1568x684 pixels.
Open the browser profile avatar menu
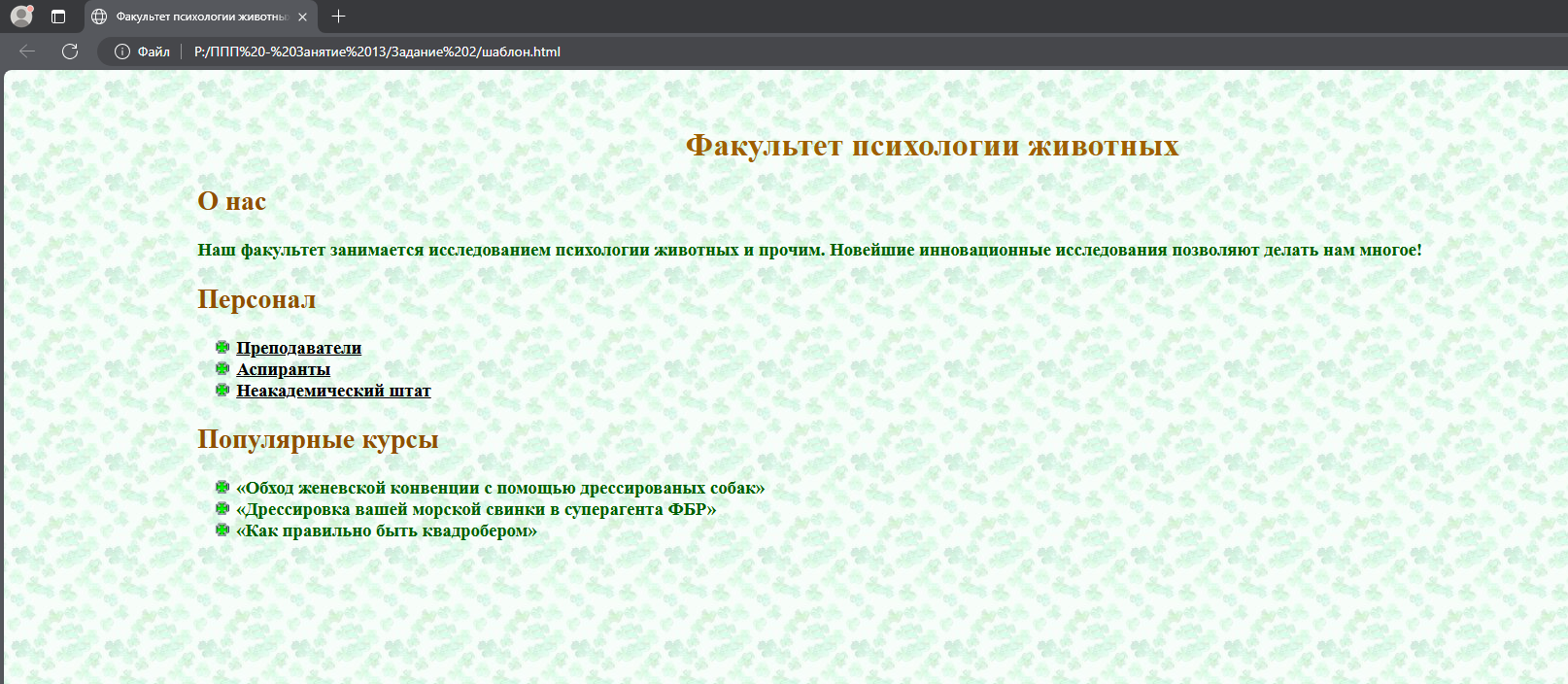tap(21, 17)
